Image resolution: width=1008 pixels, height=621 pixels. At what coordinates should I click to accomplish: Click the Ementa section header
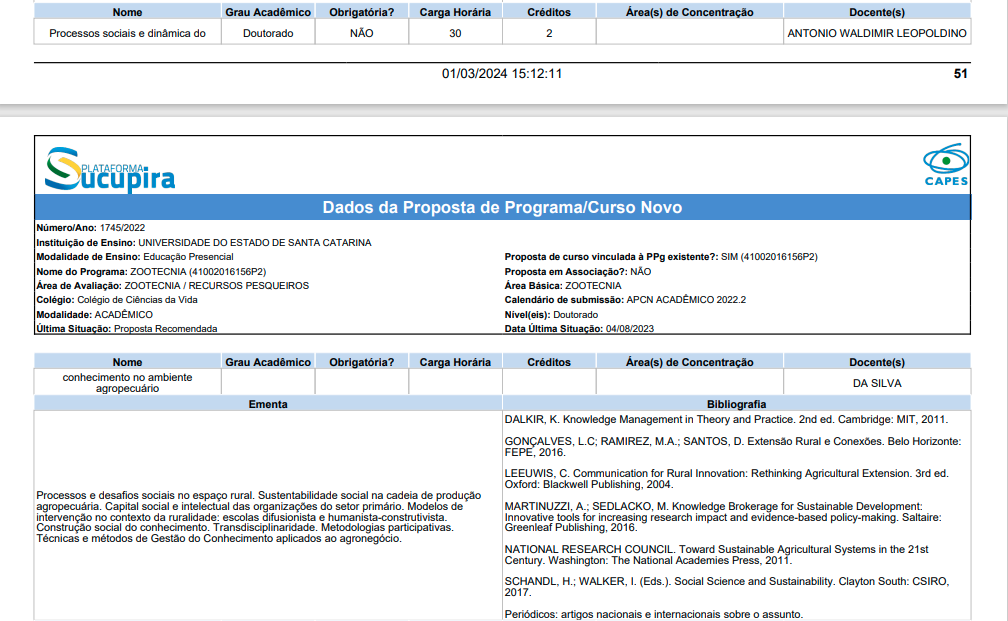(x=268, y=404)
